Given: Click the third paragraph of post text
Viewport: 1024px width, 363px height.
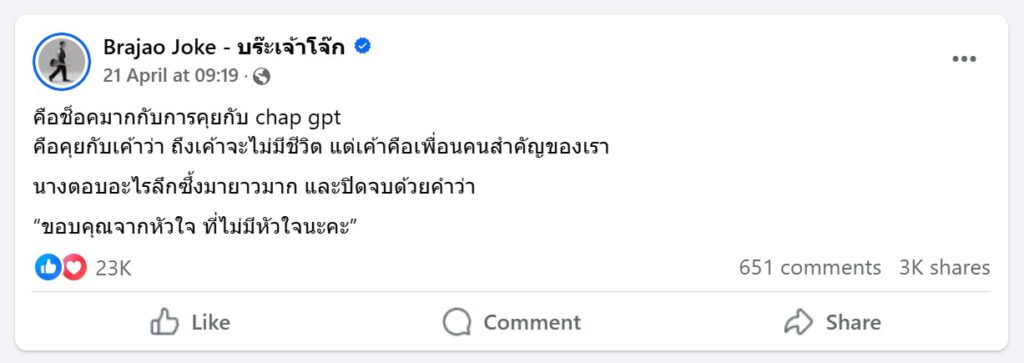Looking at the screenshot, I should coord(254,188).
